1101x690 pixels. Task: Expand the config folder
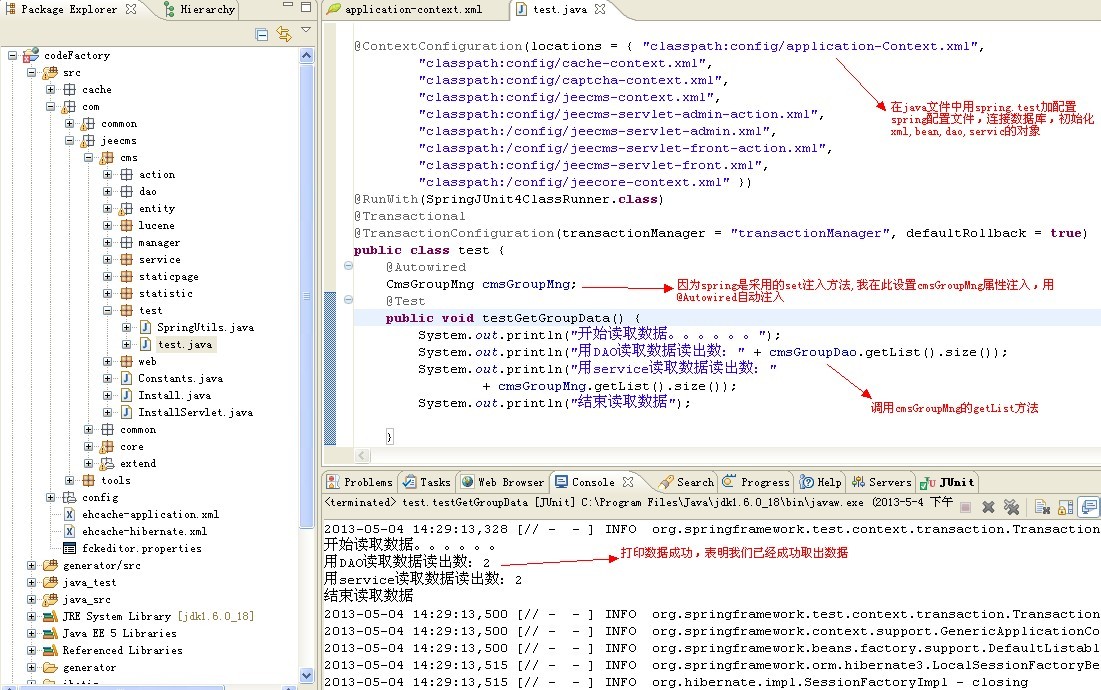pyautogui.click(x=51, y=498)
